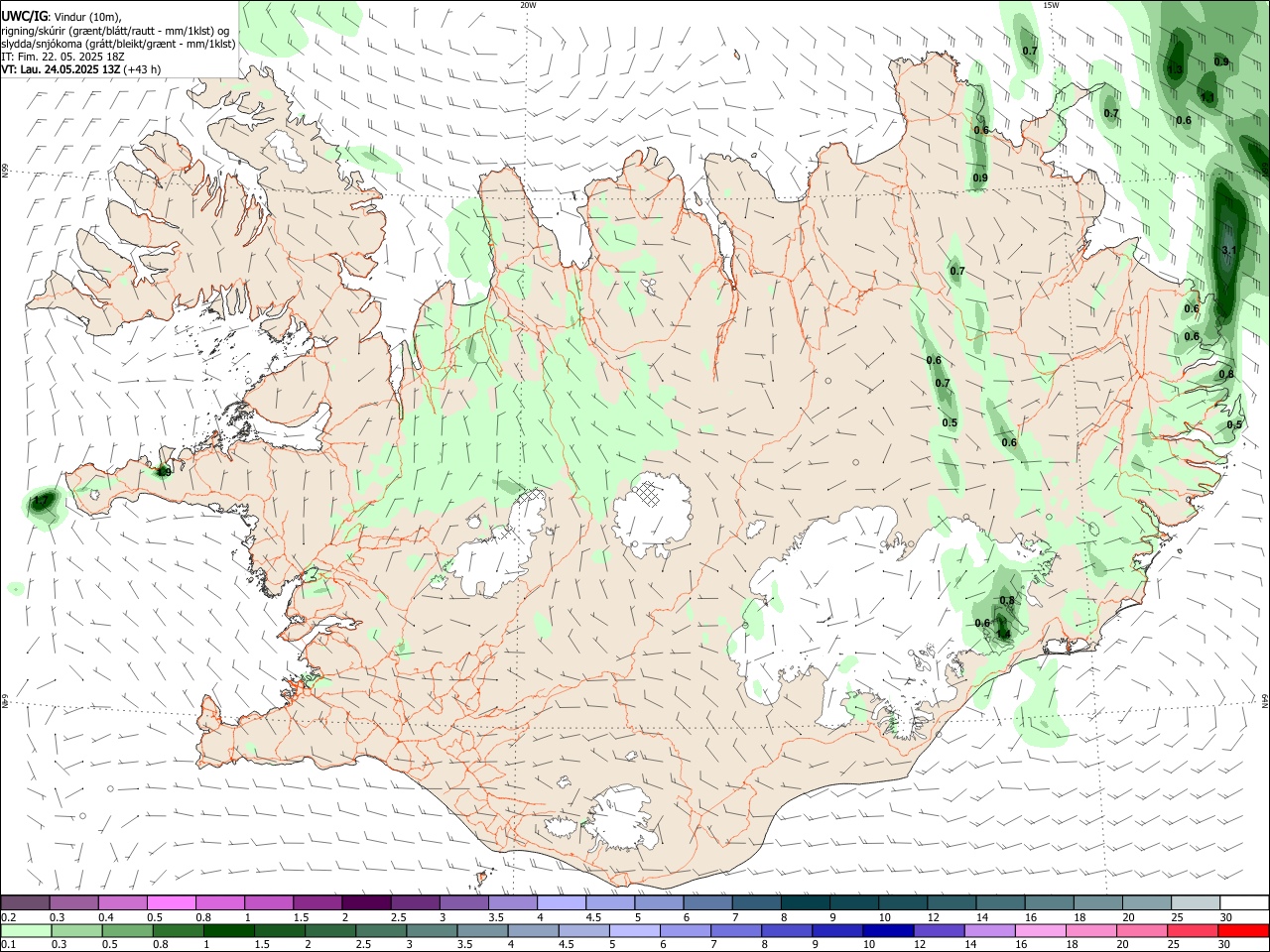Click the lower legend value "0.1"
The image size is (1270, 952).
[x=9, y=945]
